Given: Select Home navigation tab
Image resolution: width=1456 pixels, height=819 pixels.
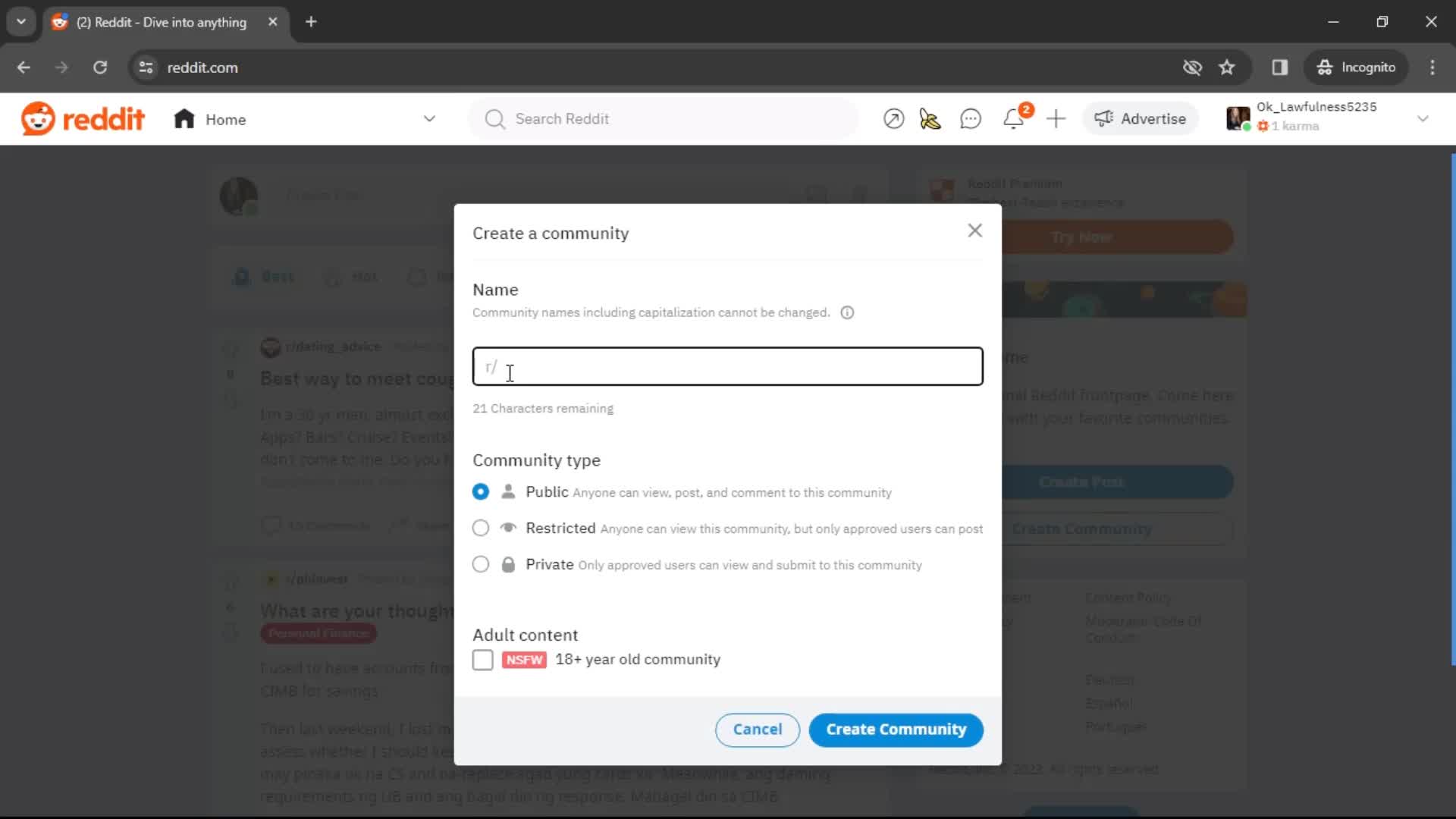Looking at the screenshot, I should (225, 119).
